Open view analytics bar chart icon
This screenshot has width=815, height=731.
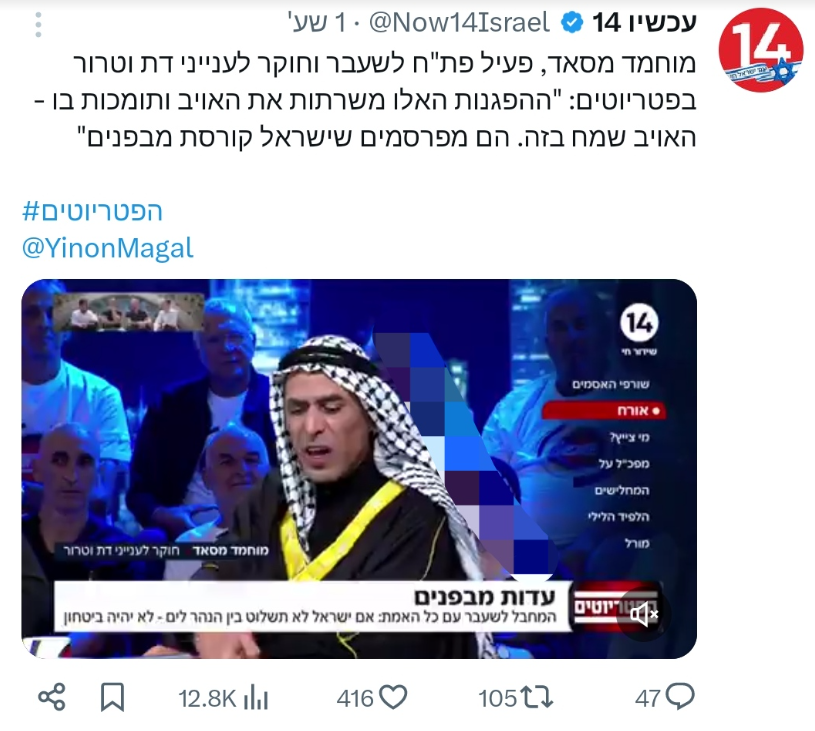pos(255,698)
